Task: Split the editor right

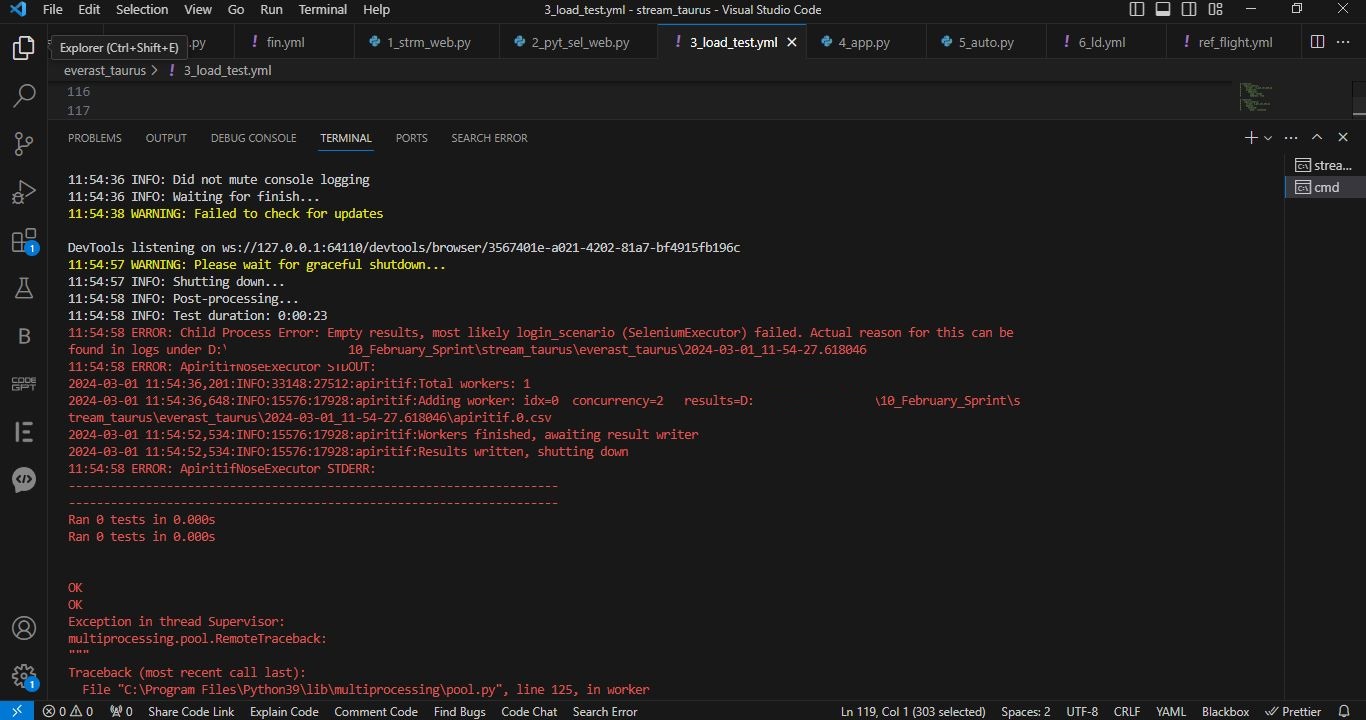Action: click(x=1317, y=42)
